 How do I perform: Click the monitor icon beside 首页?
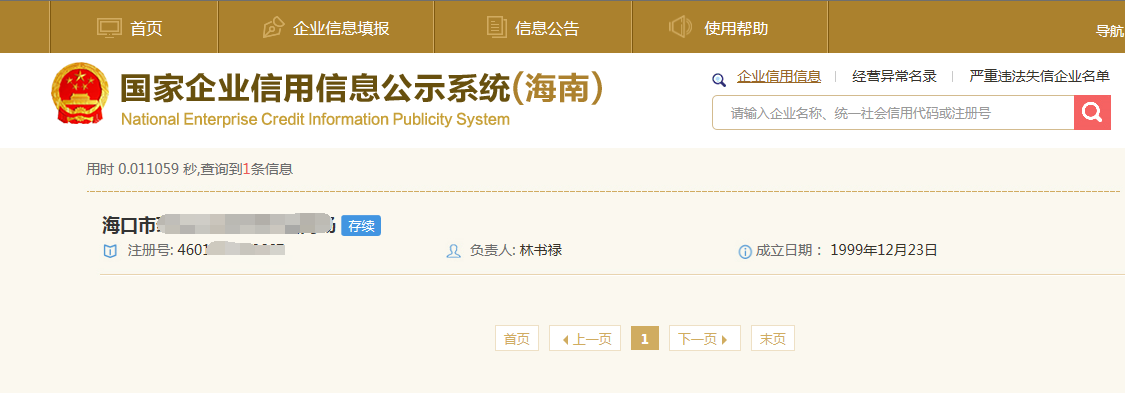109,28
